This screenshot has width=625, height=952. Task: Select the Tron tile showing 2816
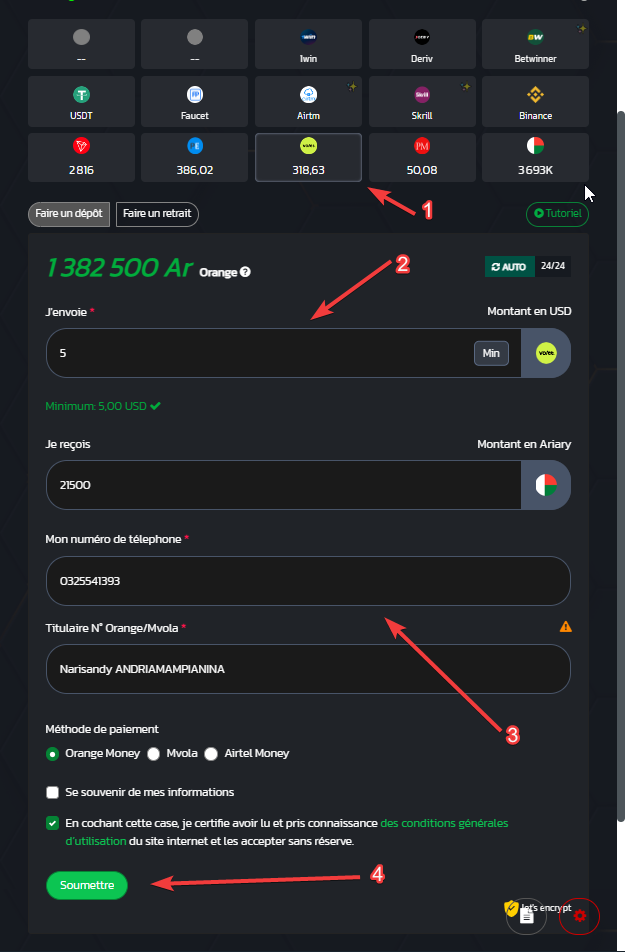coord(81,157)
